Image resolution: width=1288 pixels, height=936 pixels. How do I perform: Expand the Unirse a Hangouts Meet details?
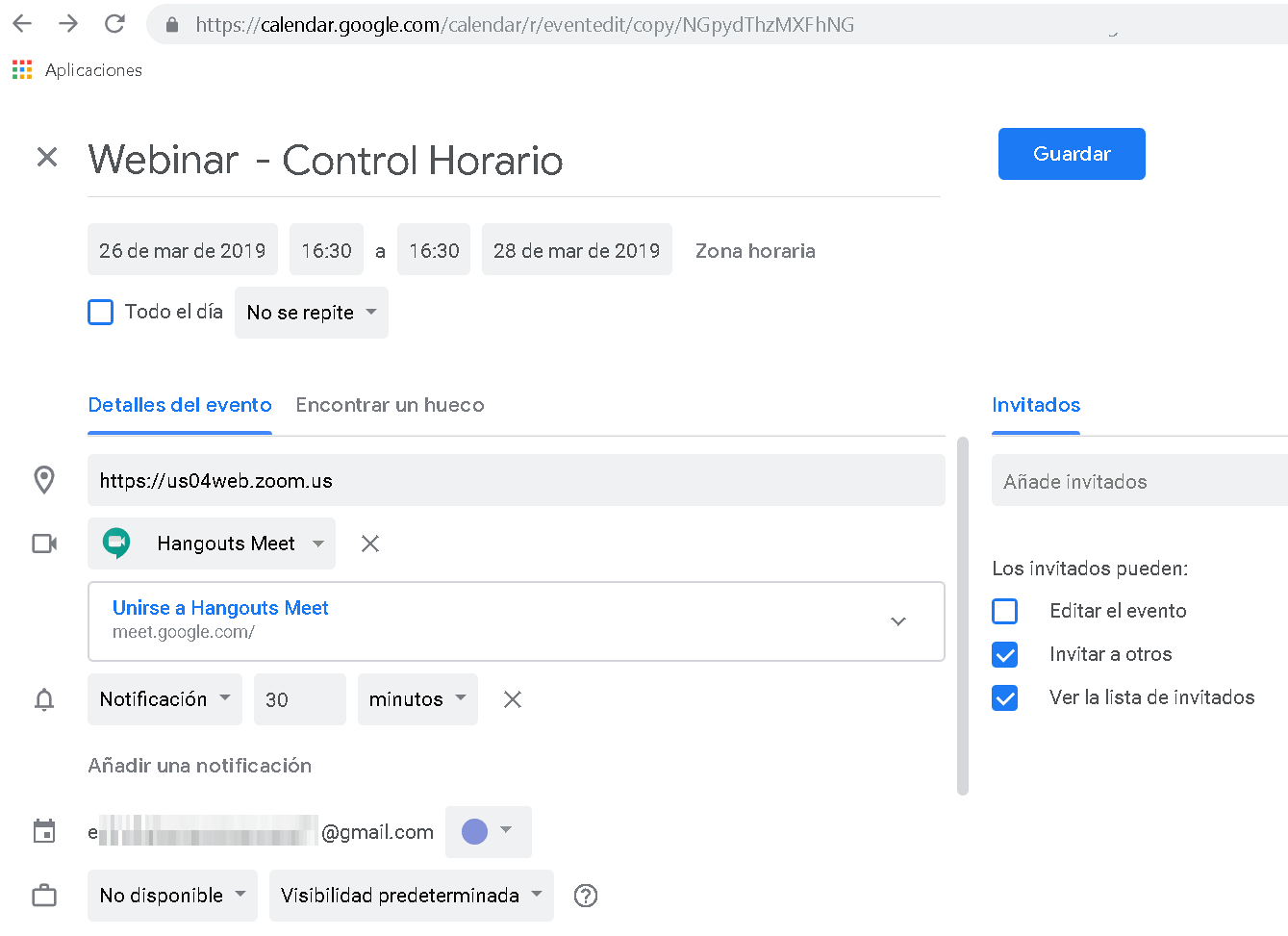pyautogui.click(x=898, y=621)
